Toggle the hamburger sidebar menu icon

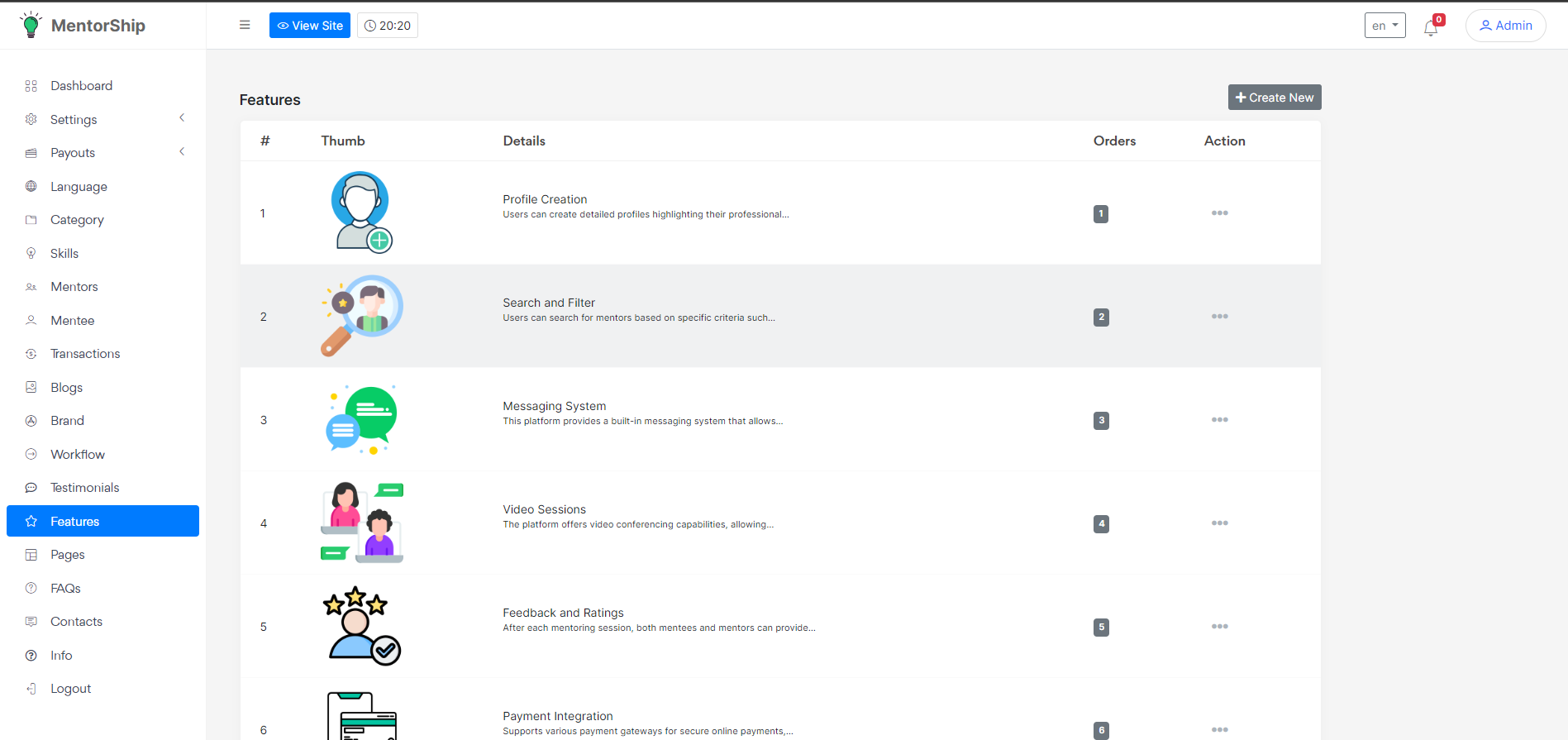(x=245, y=25)
